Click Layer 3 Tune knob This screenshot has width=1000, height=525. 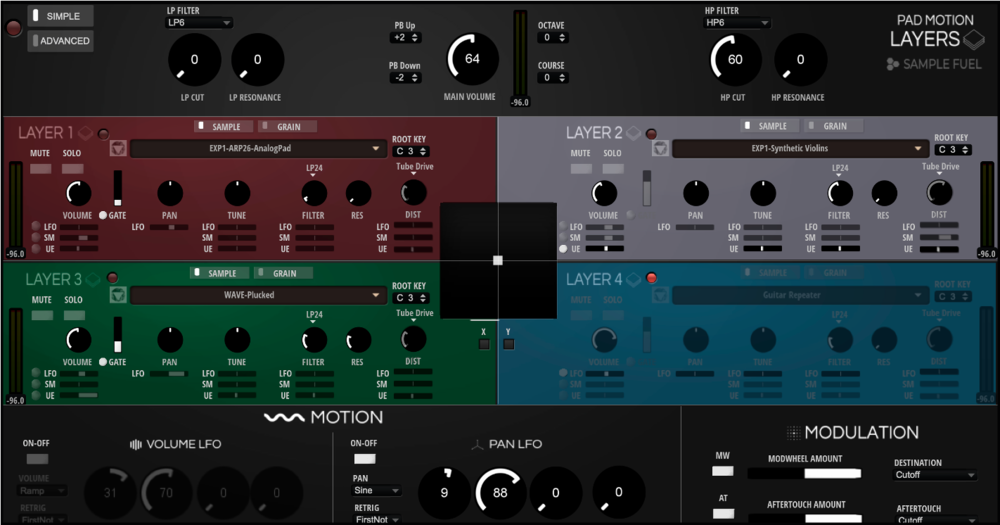click(237, 340)
